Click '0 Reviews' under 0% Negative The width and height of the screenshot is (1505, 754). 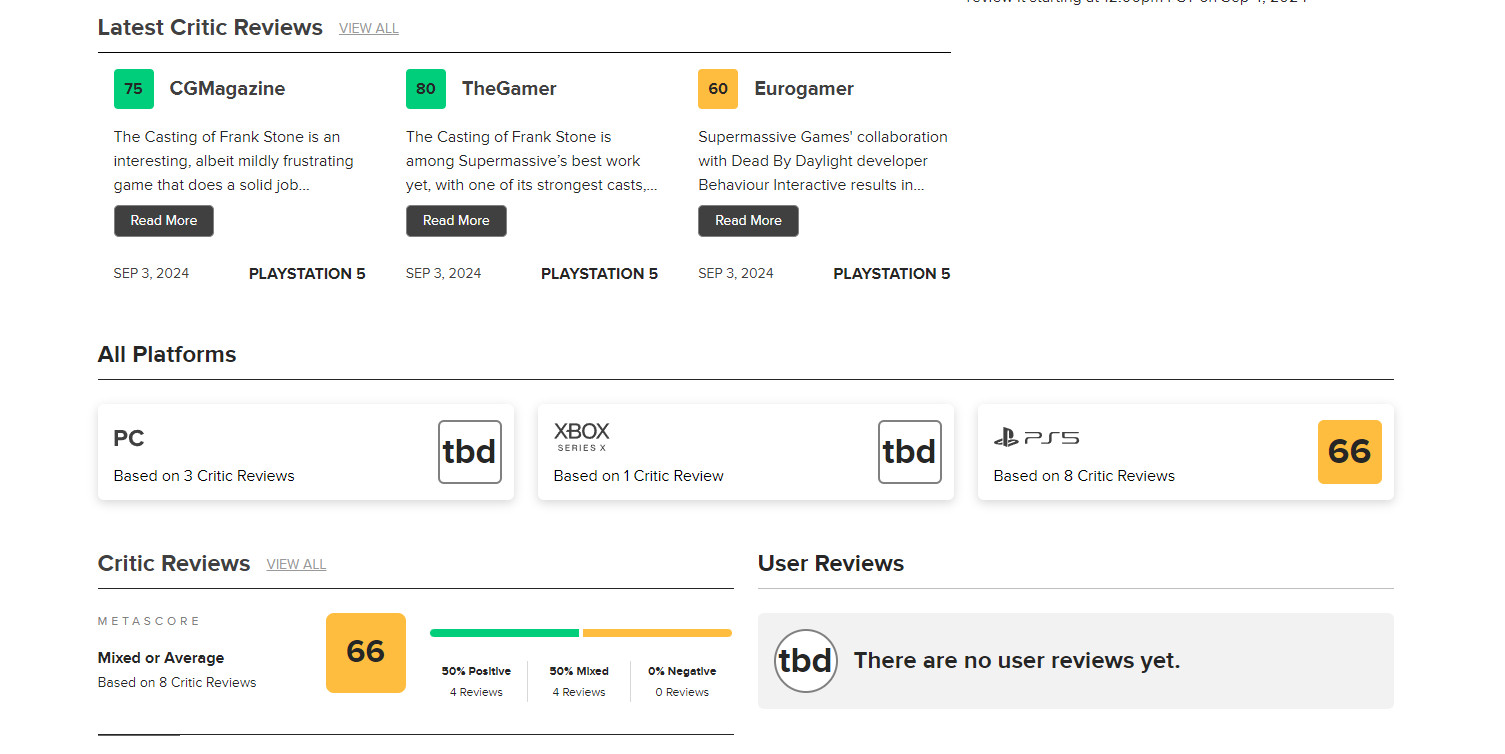(682, 692)
